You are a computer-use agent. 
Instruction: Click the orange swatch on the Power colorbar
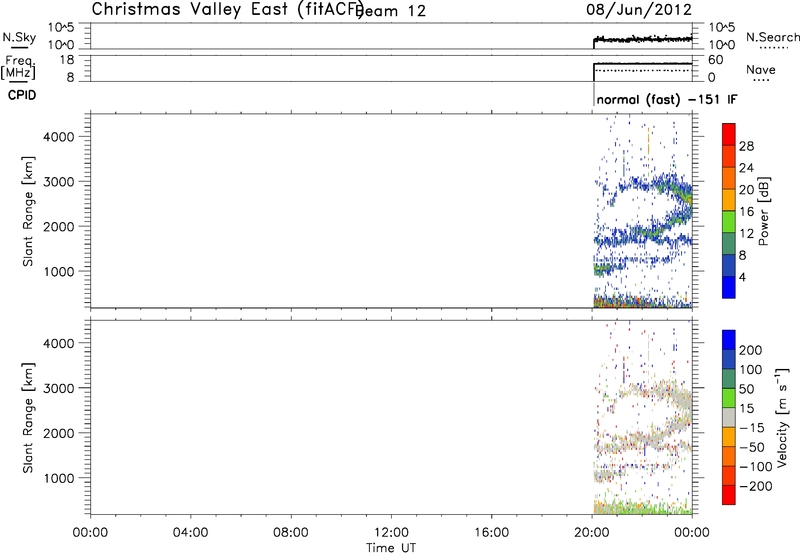pyautogui.click(x=729, y=178)
